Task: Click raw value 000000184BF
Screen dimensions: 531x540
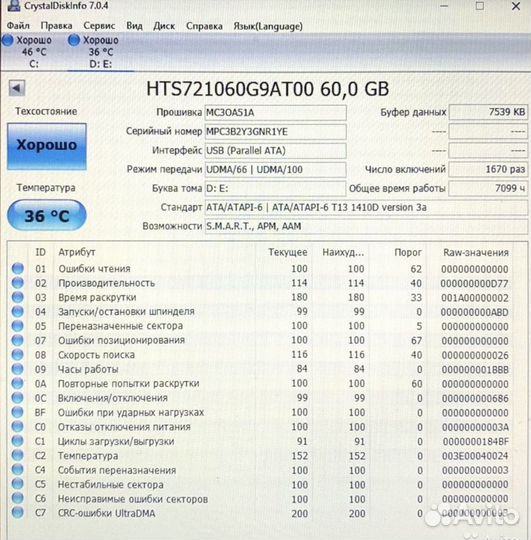Action: [476, 442]
